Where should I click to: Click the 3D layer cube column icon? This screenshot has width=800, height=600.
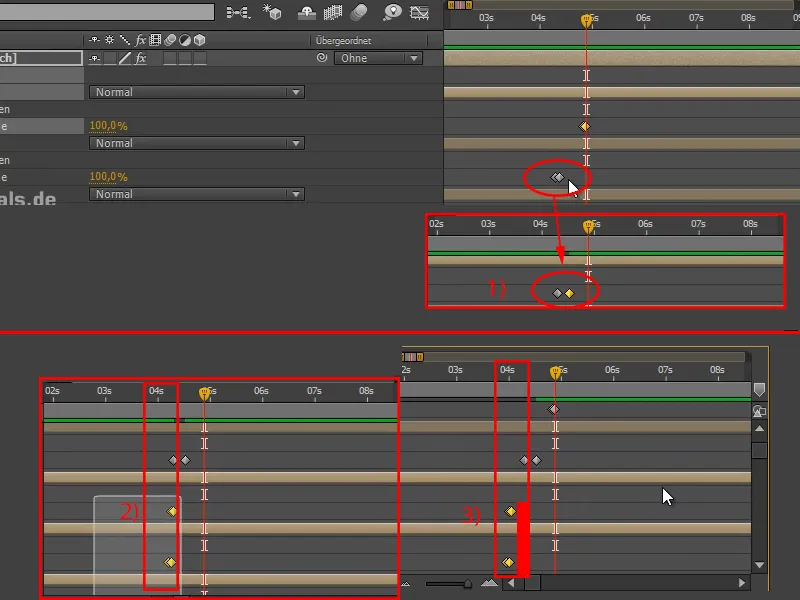199,39
